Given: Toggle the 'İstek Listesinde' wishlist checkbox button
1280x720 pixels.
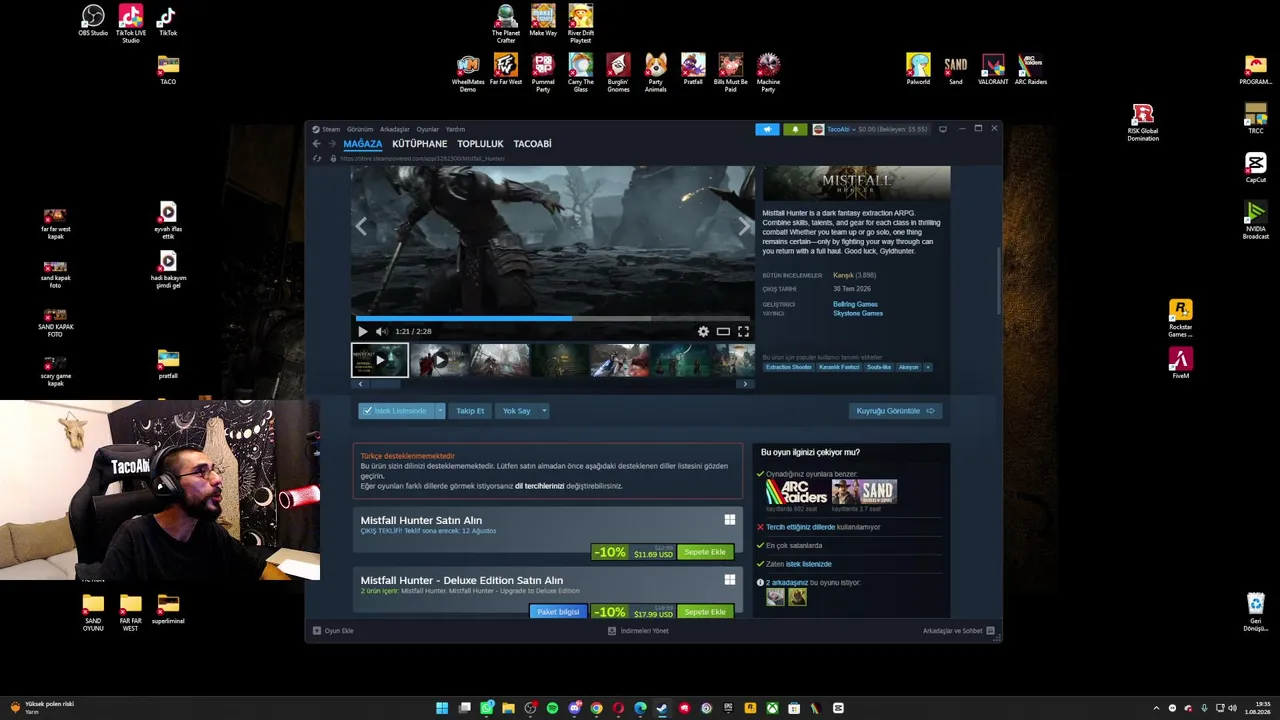Looking at the screenshot, I should tap(396, 411).
